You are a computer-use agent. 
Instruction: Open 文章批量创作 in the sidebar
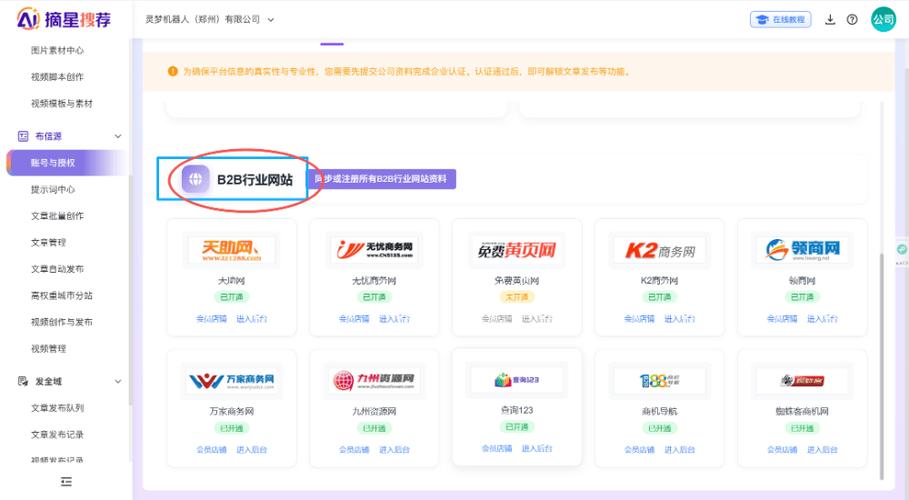pos(57,216)
